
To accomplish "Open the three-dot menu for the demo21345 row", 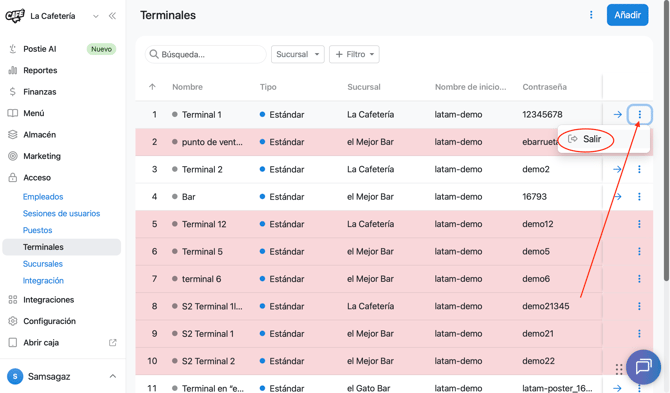I will tap(639, 306).
